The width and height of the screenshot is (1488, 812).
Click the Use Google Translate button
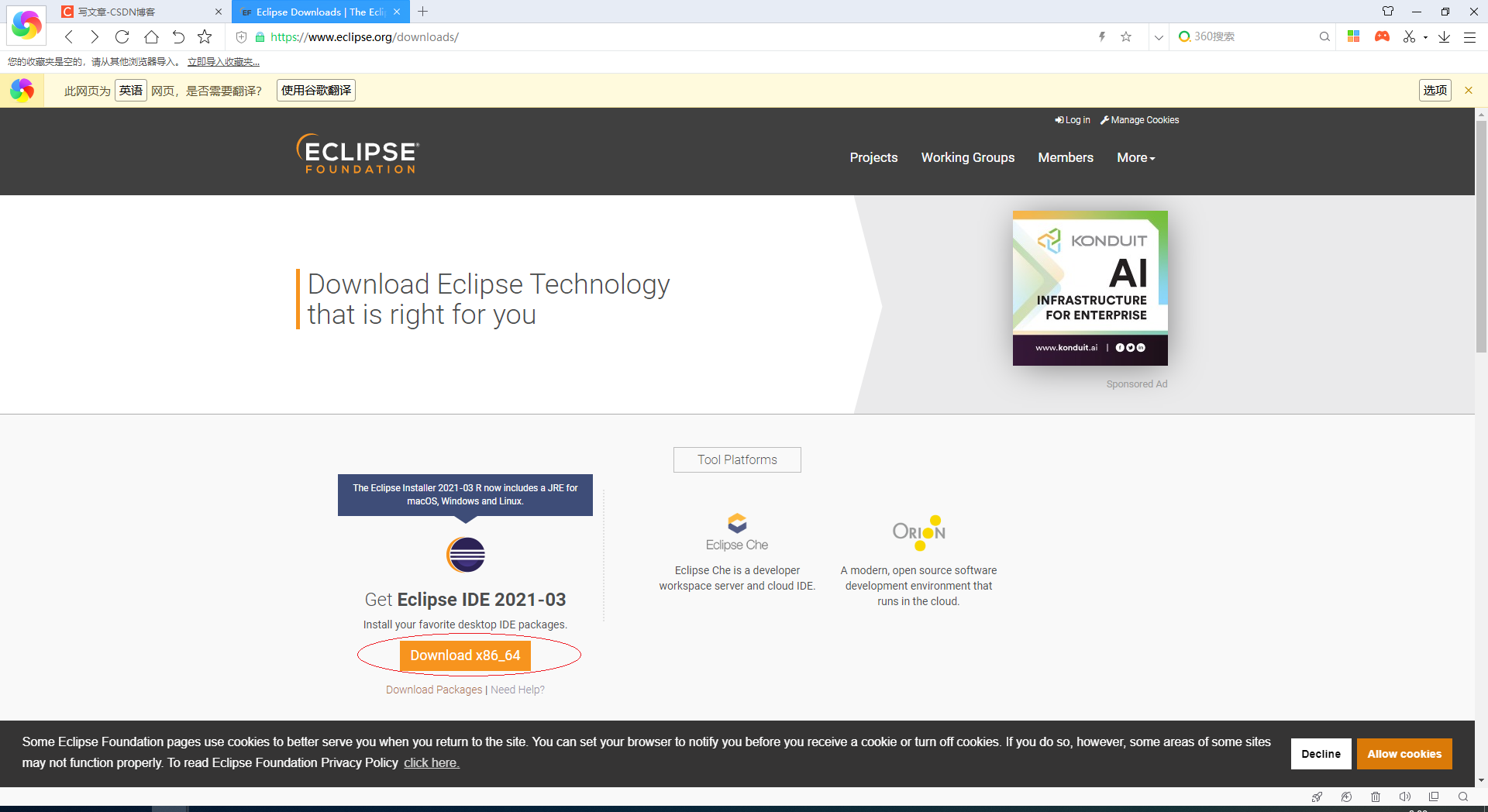(316, 91)
